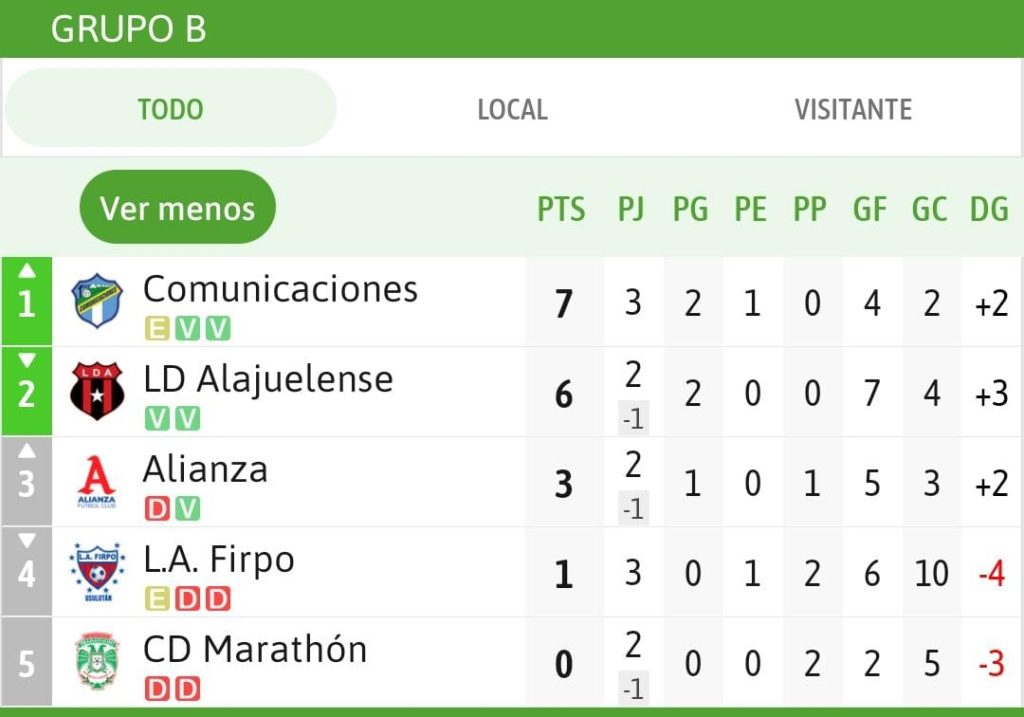
Task: Click the position 1 rank indicator
Action: tap(26, 301)
